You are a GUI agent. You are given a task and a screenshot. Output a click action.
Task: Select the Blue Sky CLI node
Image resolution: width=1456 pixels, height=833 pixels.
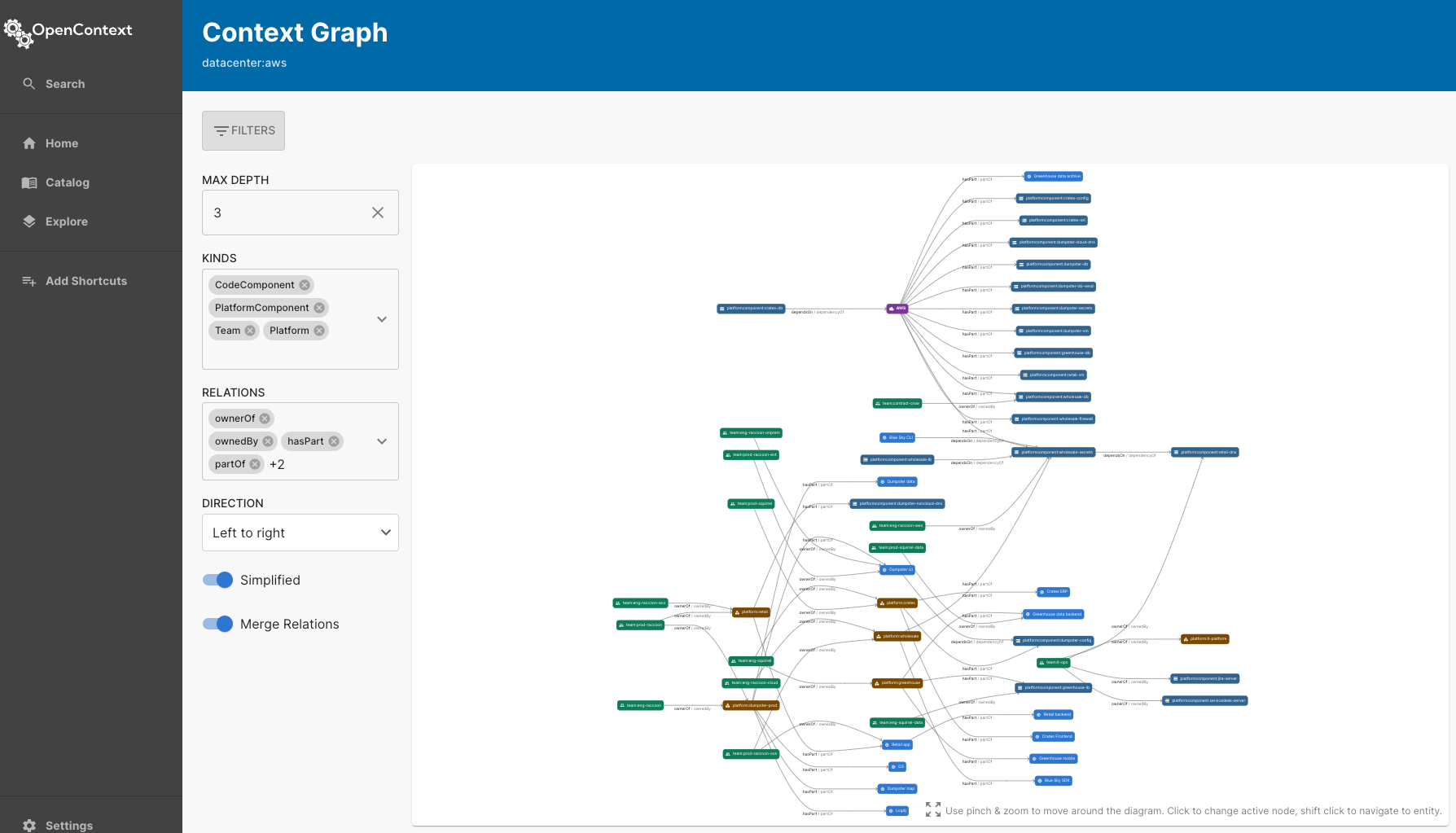(x=897, y=438)
